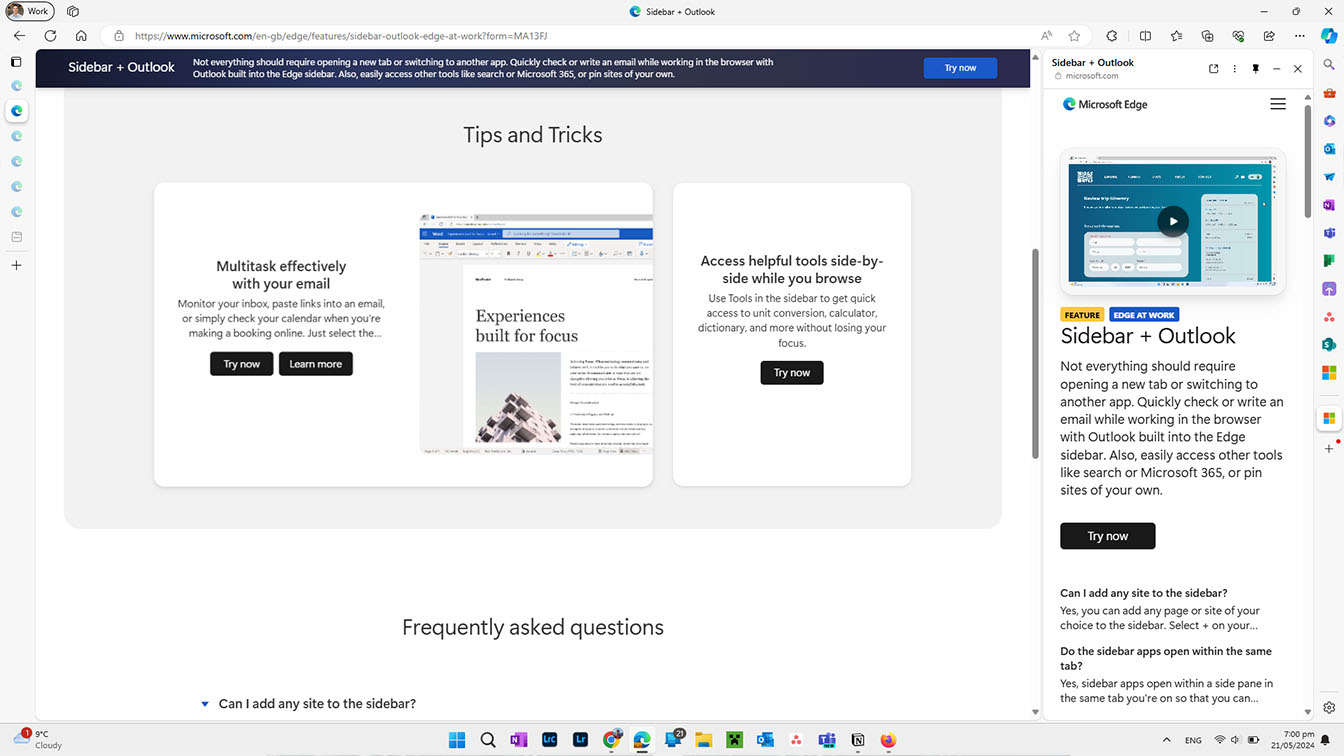Viewport: 1344px width, 756px height.
Task: Open Notion from the taskbar
Action: click(857, 740)
